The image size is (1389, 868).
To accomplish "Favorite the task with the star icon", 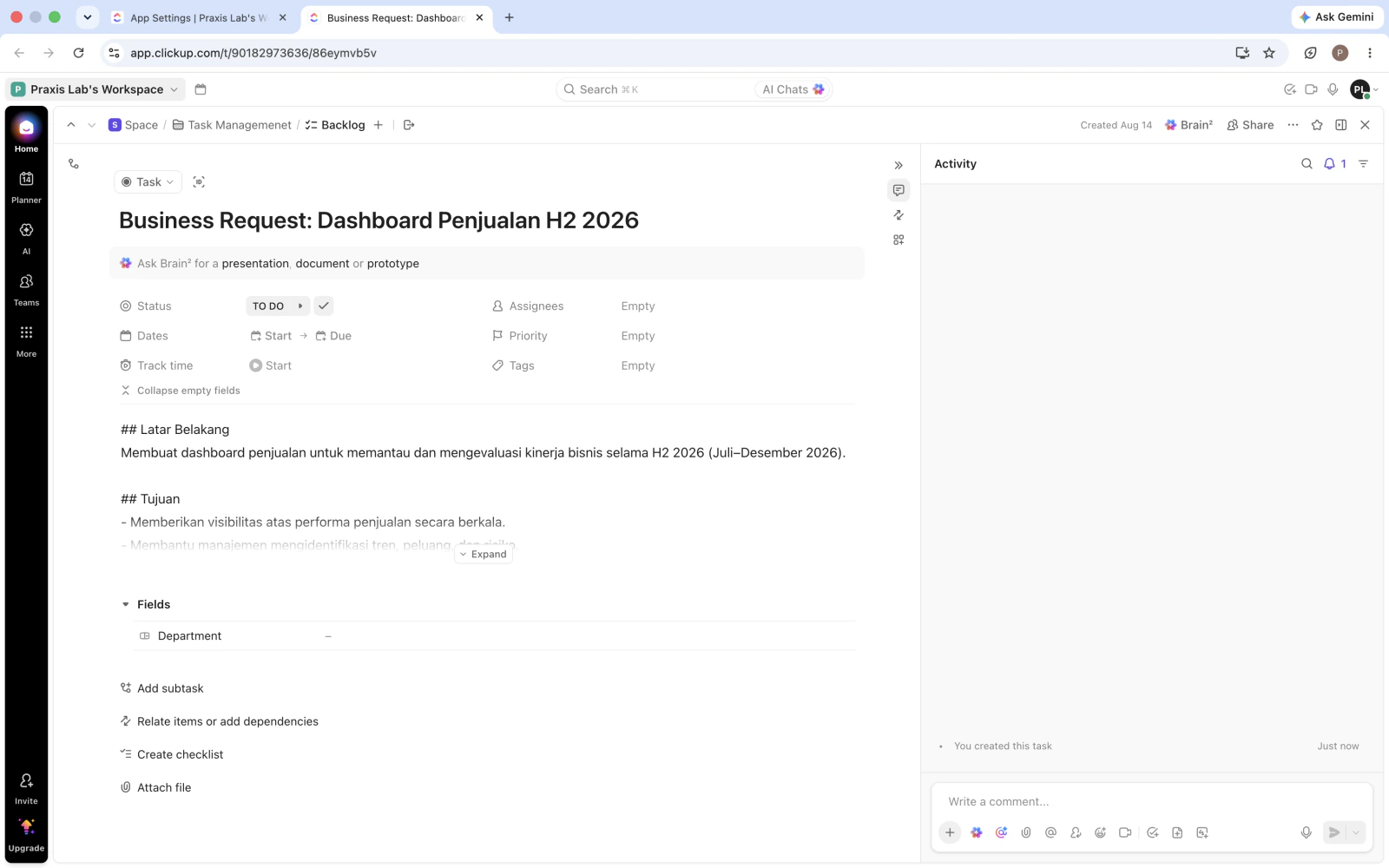I will (x=1317, y=125).
